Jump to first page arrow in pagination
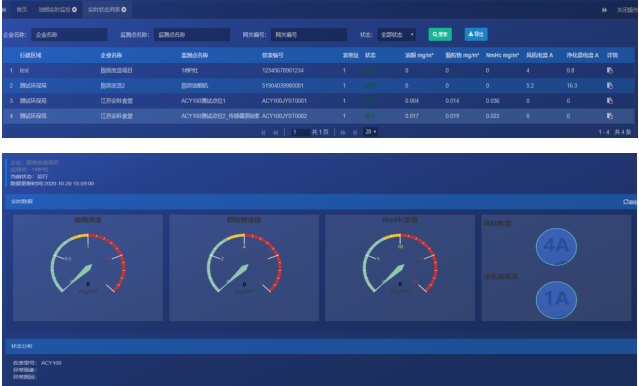Viewport: 639px width, 386px height. click(263, 132)
